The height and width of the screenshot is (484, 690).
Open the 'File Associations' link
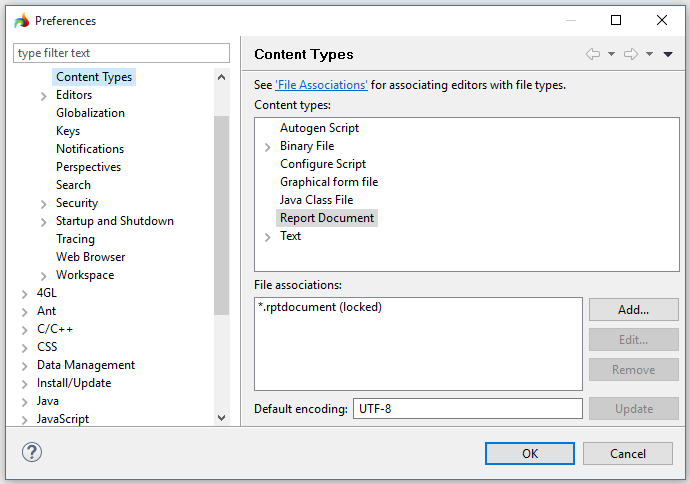321,85
